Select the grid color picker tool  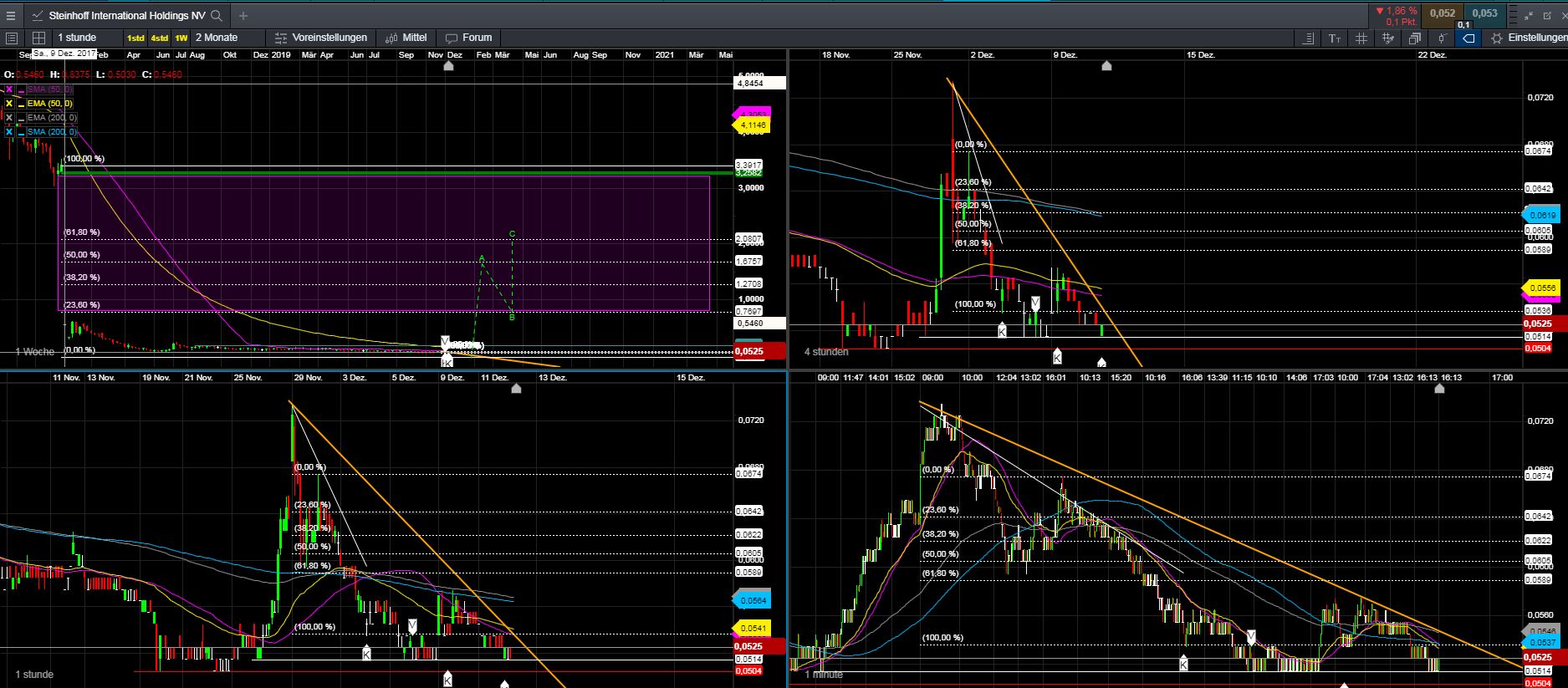[1388, 38]
